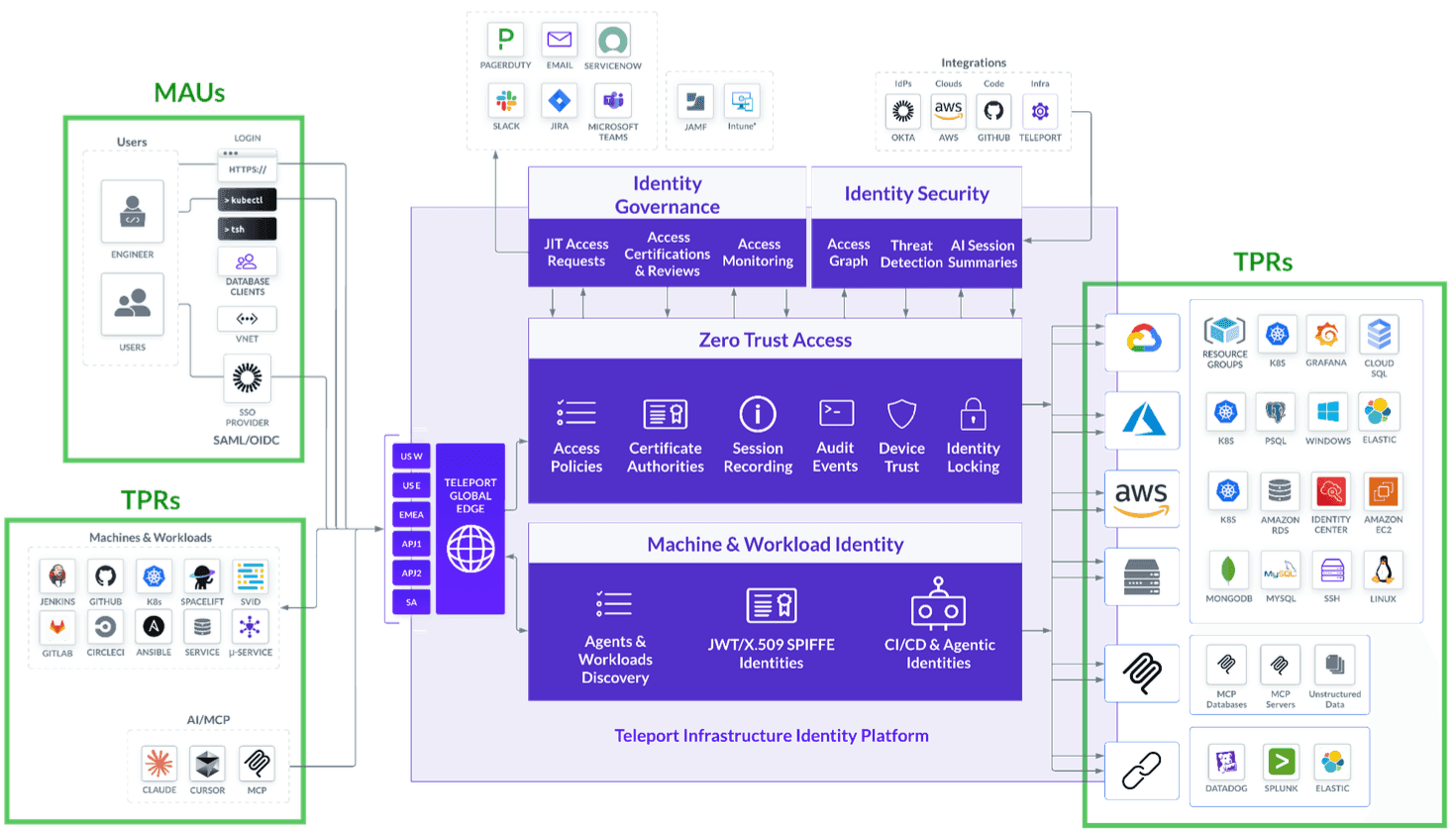The image size is (1456, 834).
Task: Select the US E region tag
Action: pos(411,485)
